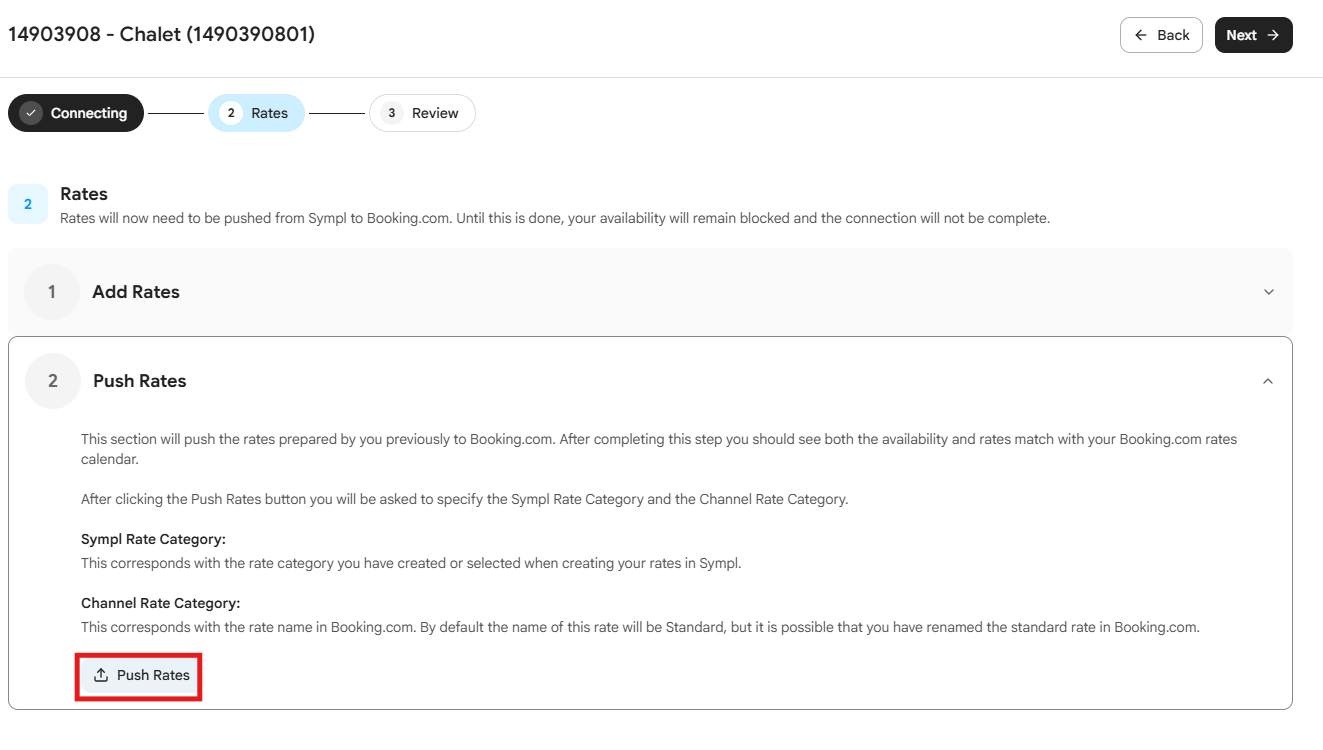This screenshot has width=1323, height=750.
Task: Collapse the Push Rates section chevron
Action: coord(1268,381)
